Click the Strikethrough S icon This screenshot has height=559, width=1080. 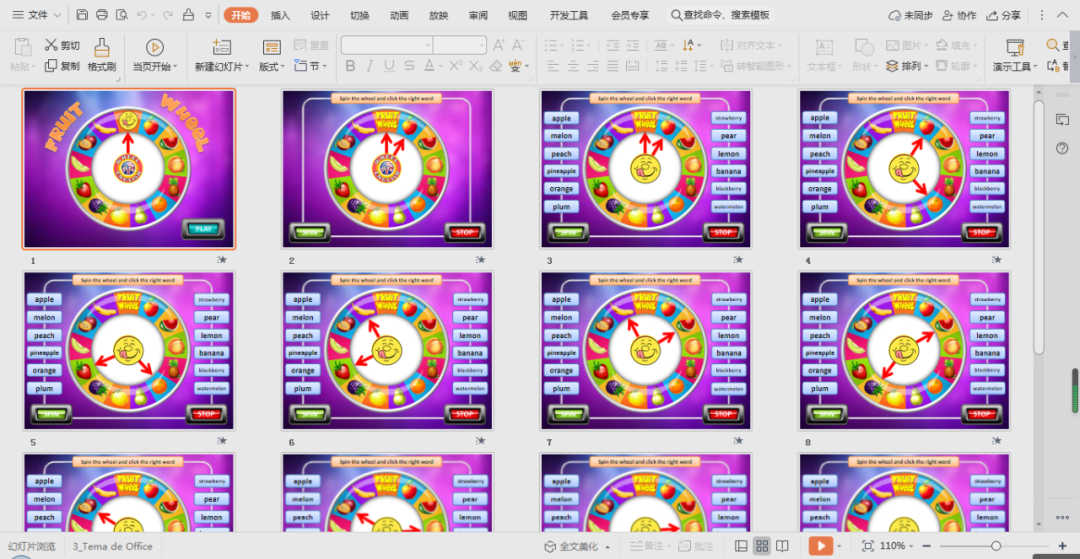(x=410, y=66)
